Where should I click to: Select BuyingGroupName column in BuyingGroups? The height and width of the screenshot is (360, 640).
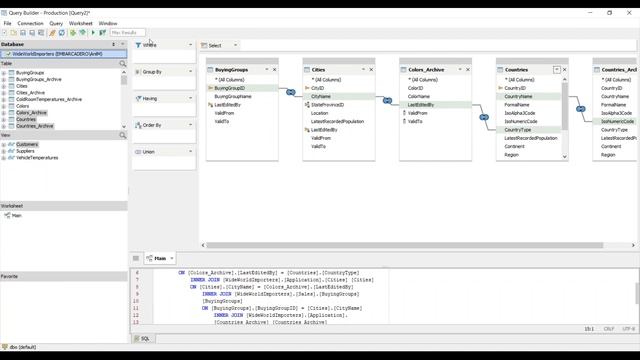coord(233,97)
